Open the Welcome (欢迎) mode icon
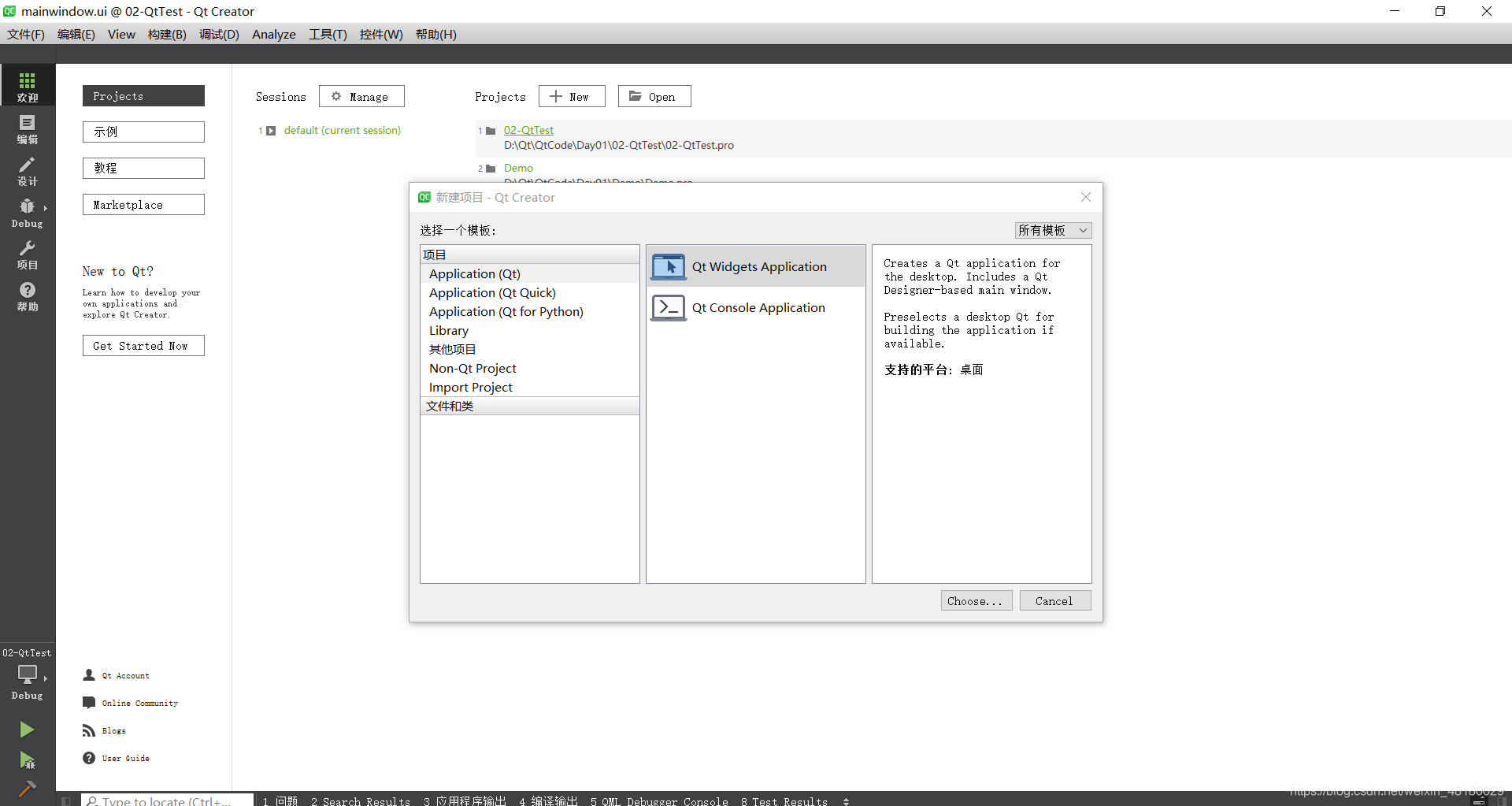Image resolution: width=1512 pixels, height=806 pixels. pos(28,85)
